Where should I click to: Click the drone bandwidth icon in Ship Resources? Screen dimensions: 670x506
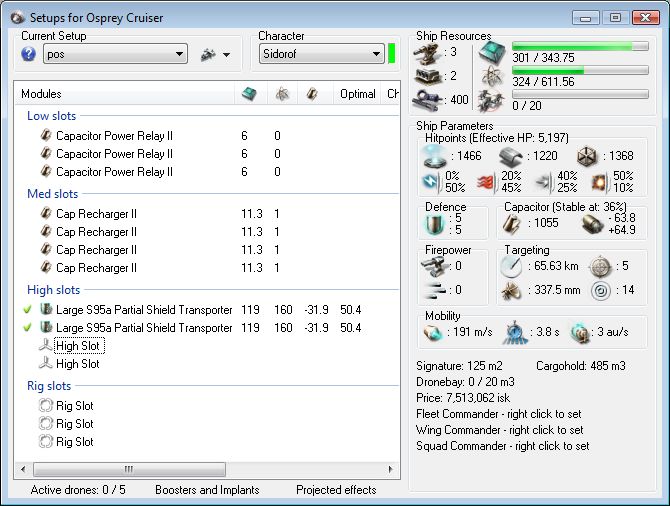coord(491,101)
